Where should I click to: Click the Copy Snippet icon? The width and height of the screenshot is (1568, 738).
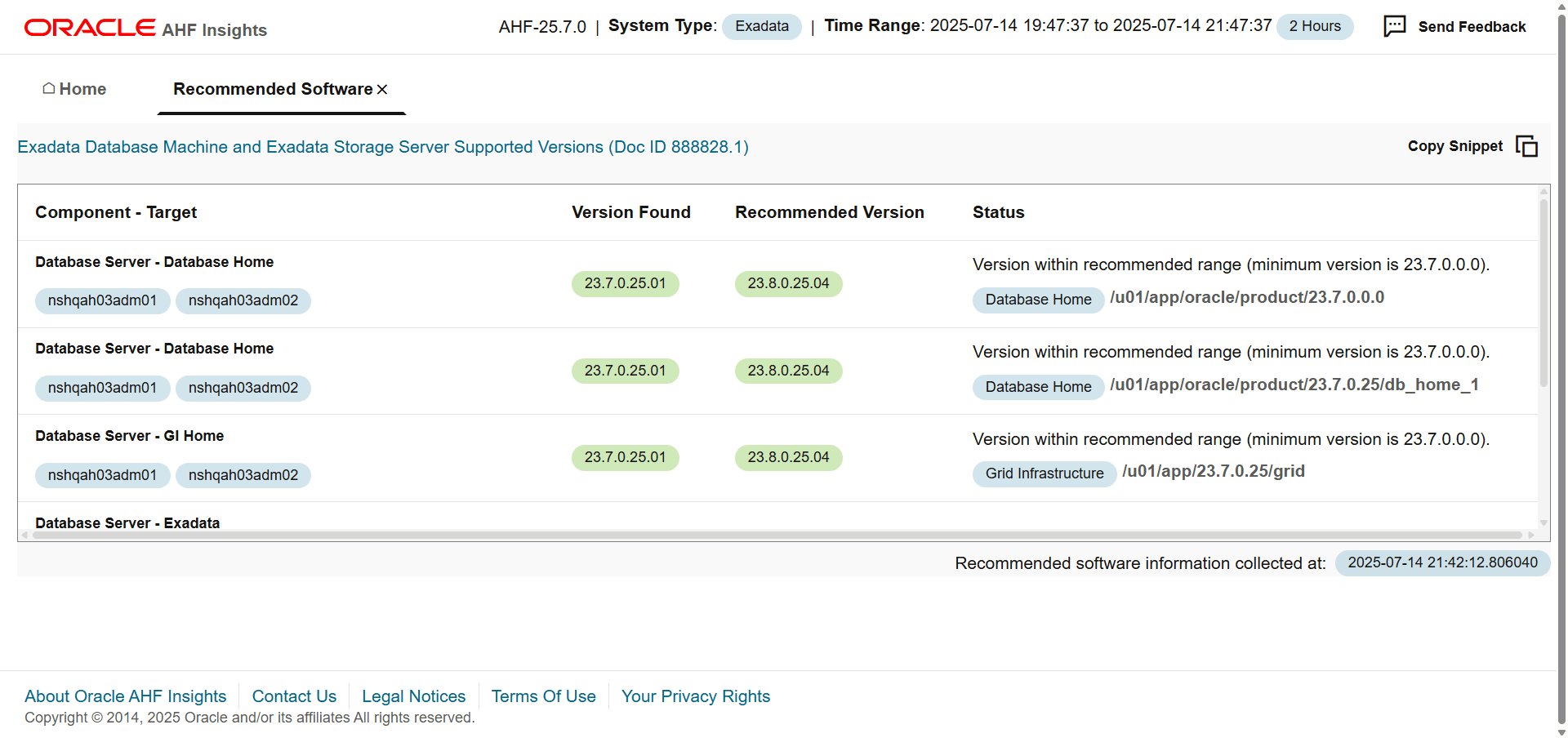[x=1526, y=146]
